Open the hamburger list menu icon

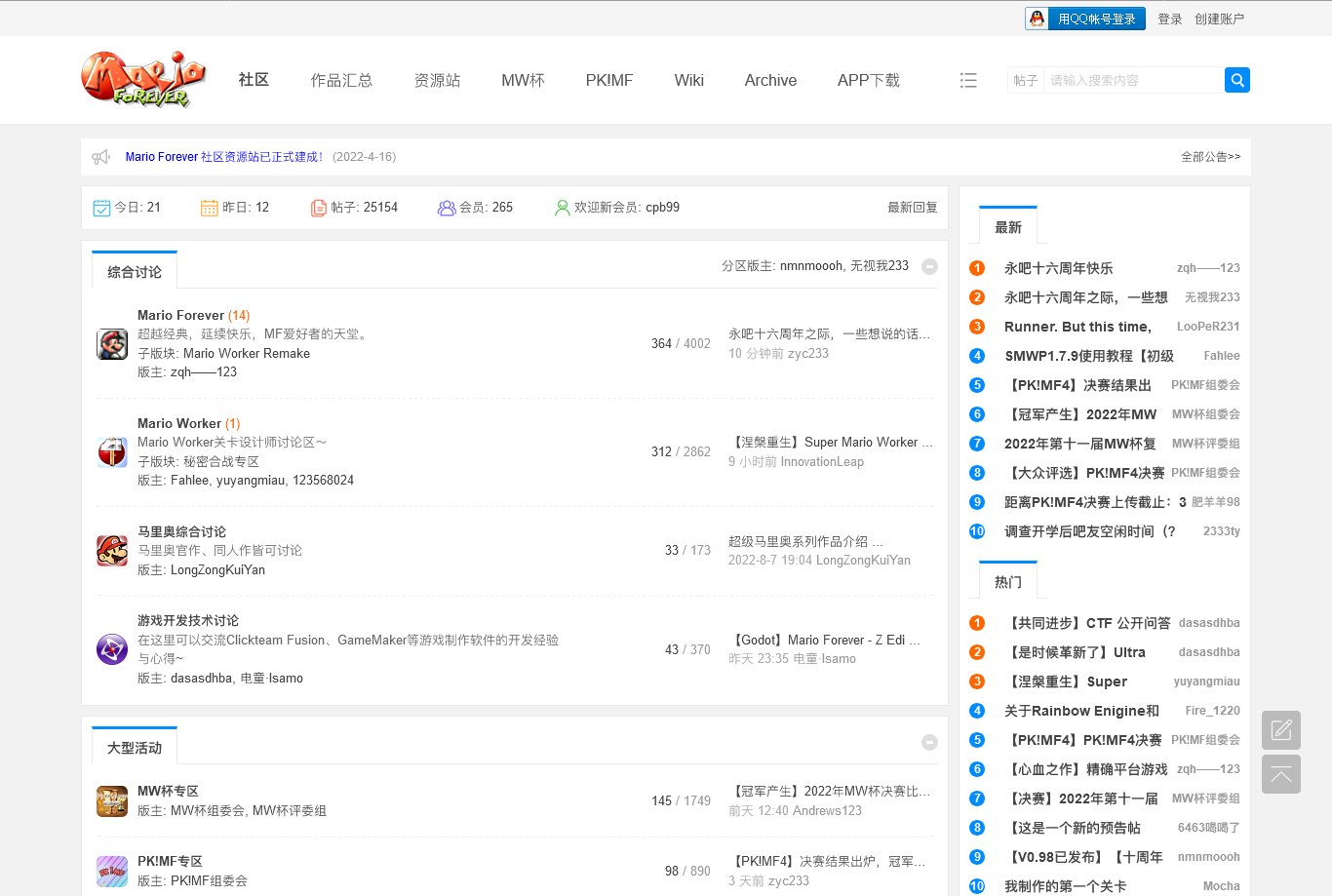pyautogui.click(x=968, y=80)
